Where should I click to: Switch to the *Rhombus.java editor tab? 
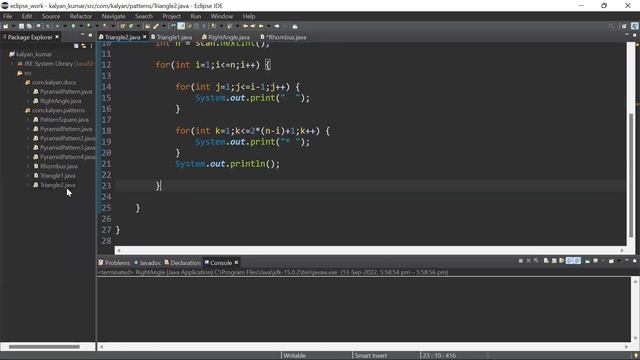(x=283, y=37)
